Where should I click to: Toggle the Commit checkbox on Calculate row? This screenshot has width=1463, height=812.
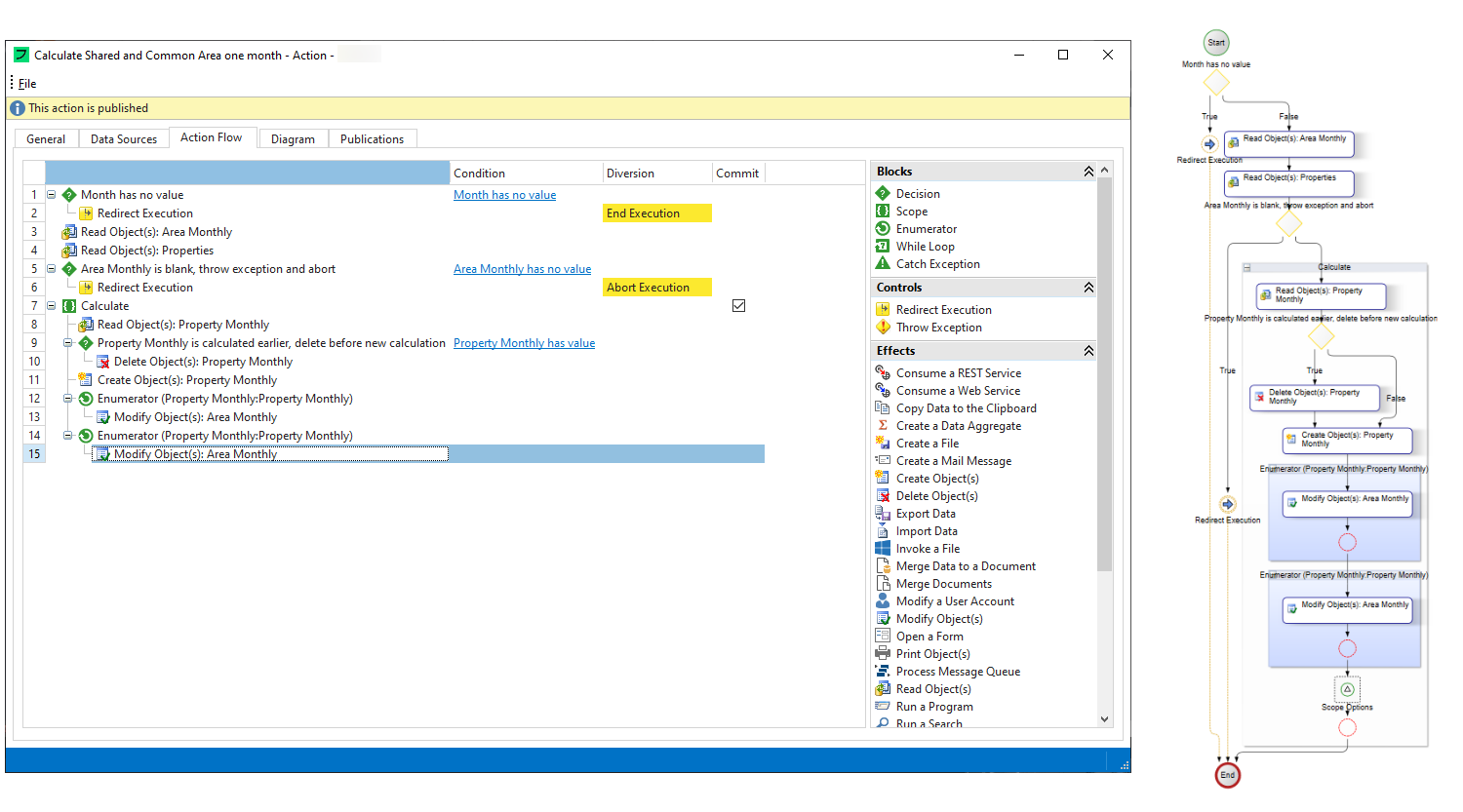click(738, 306)
